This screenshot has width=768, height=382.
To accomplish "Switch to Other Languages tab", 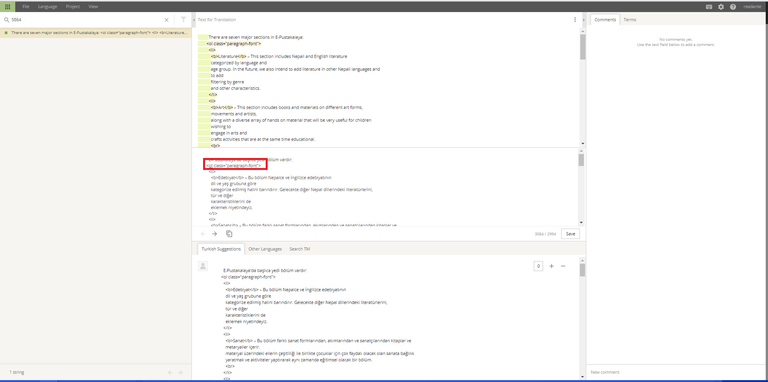I will click(265, 249).
